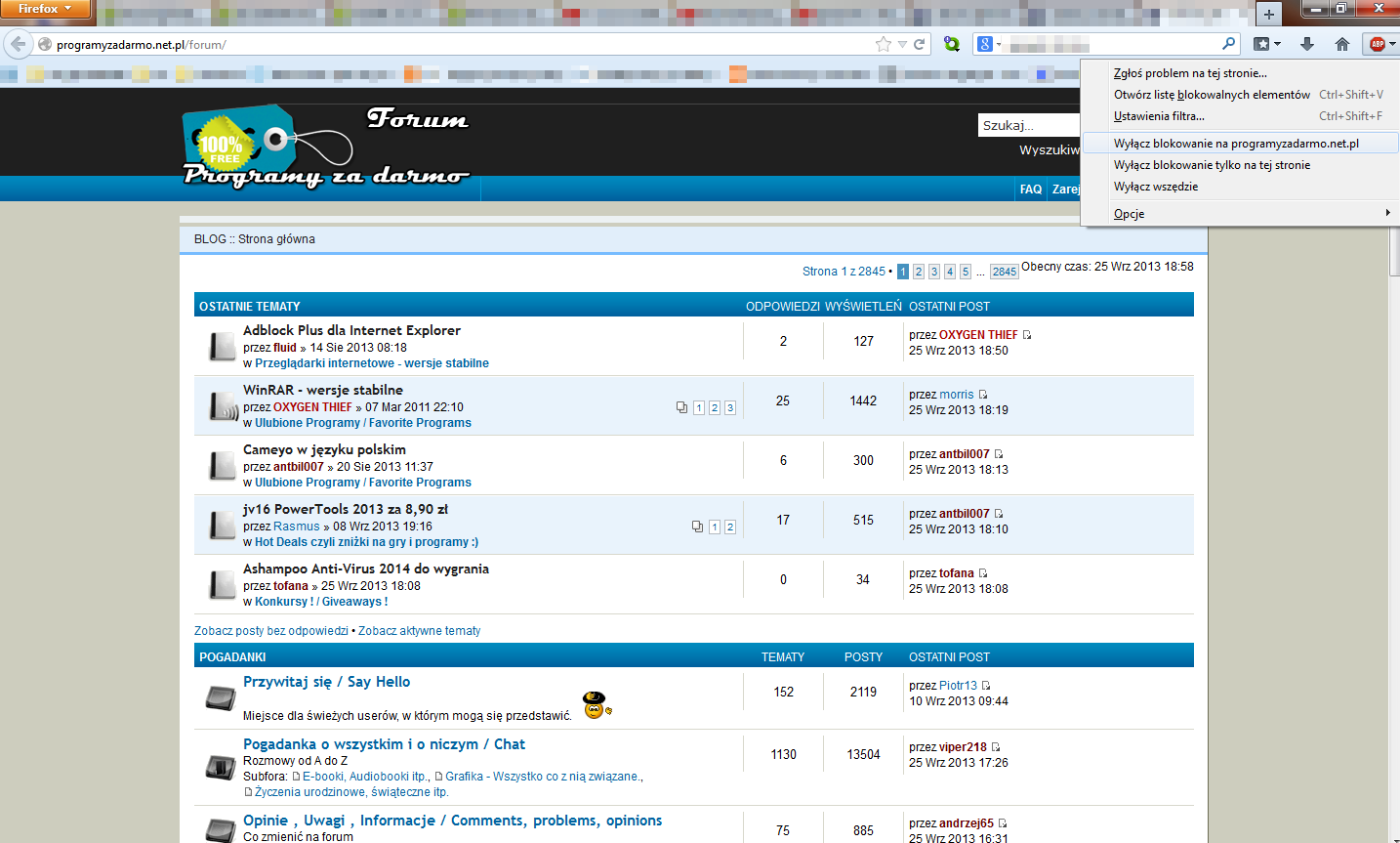This screenshot has width=1400, height=843.
Task: View latest post icon next to tofana
Action: (x=983, y=573)
